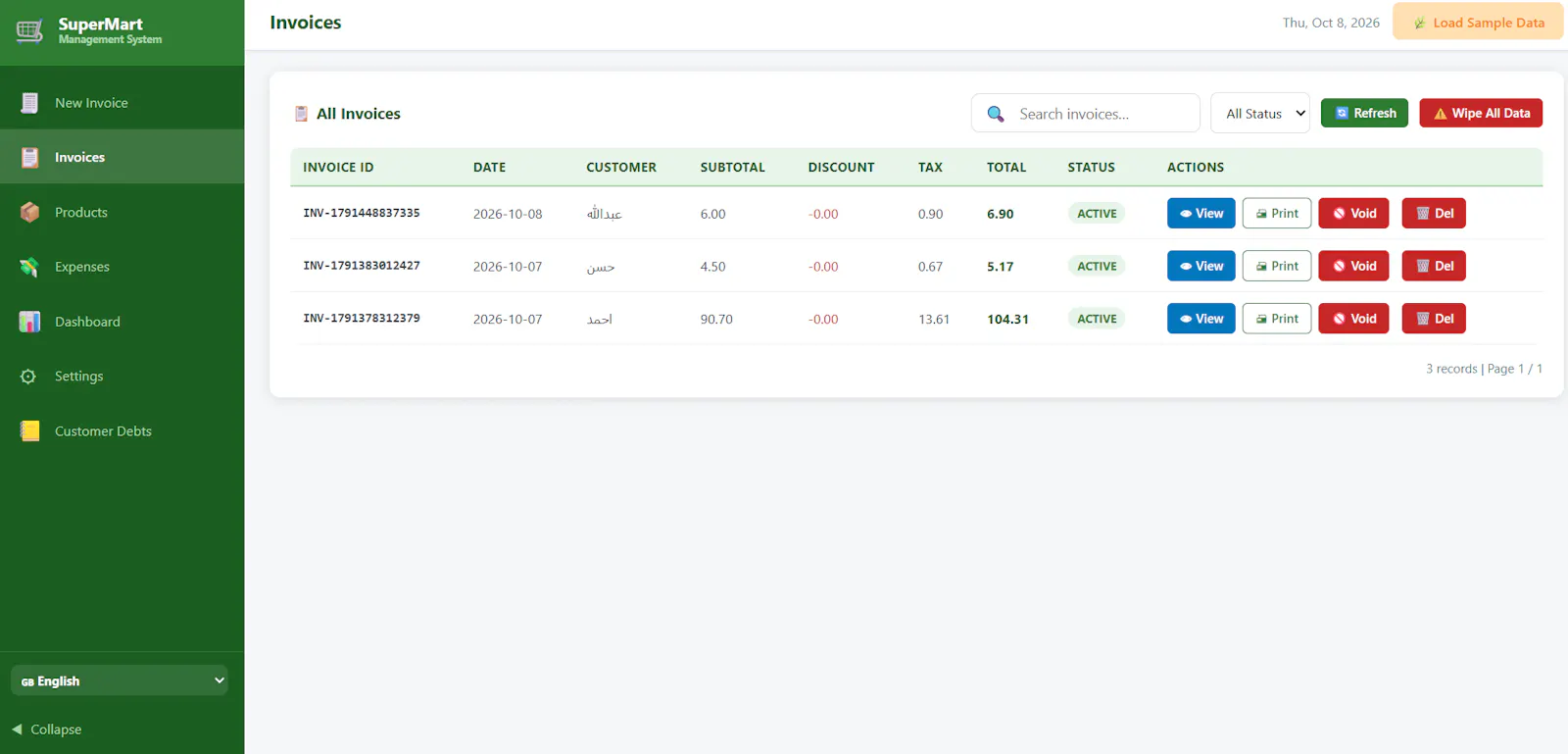Image resolution: width=1568 pixels, height=754 pixels.
Task: Click the Invoices sidebar clipboard icon
Action: [x=29, y=157]
